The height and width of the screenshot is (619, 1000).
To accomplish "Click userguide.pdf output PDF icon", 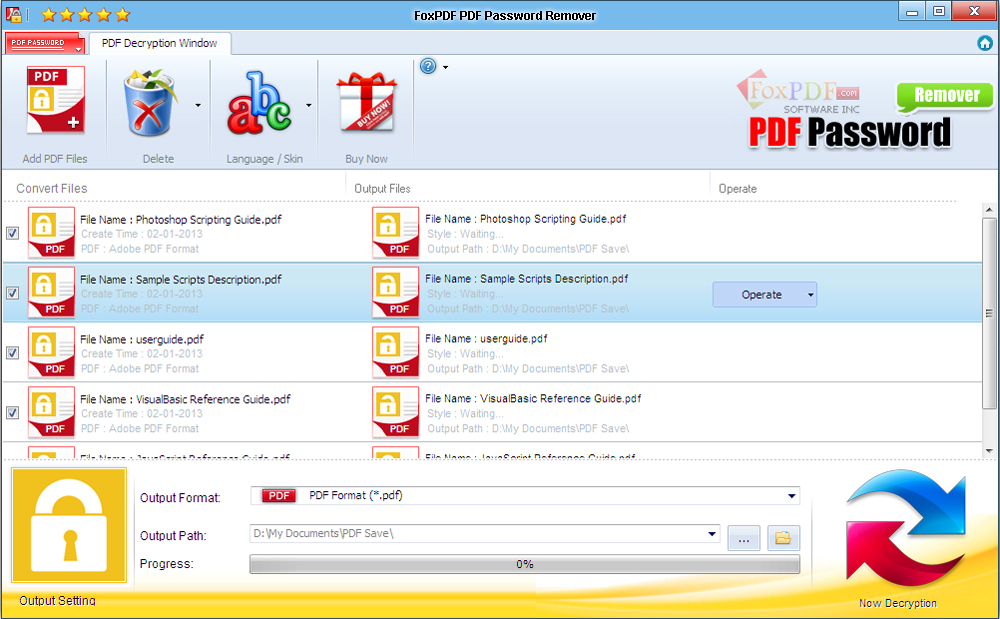I will [395, 353].
